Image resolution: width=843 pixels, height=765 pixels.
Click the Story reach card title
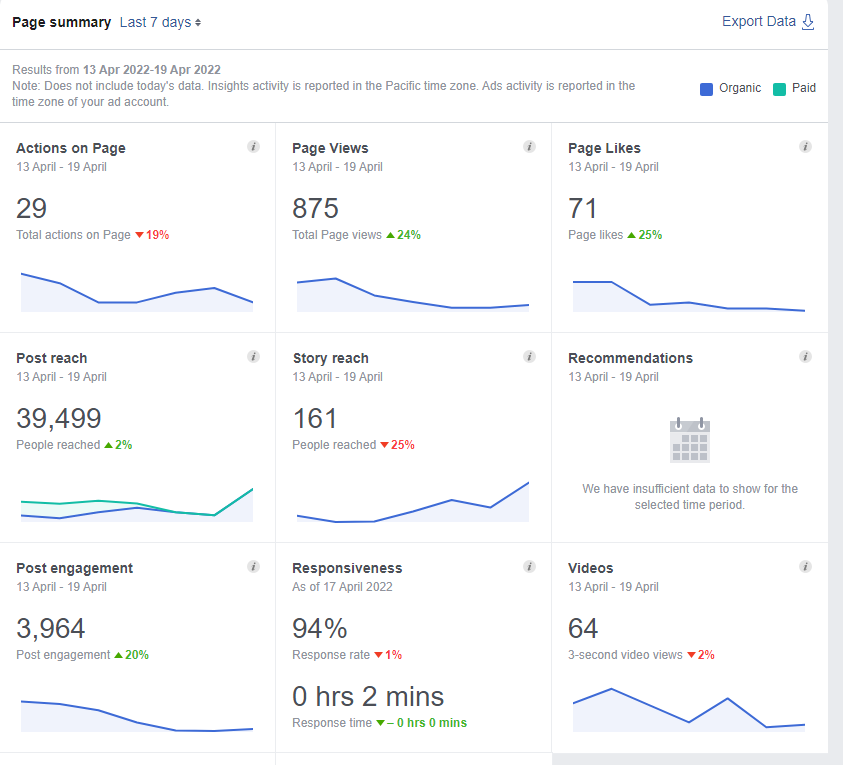point(331,358)
